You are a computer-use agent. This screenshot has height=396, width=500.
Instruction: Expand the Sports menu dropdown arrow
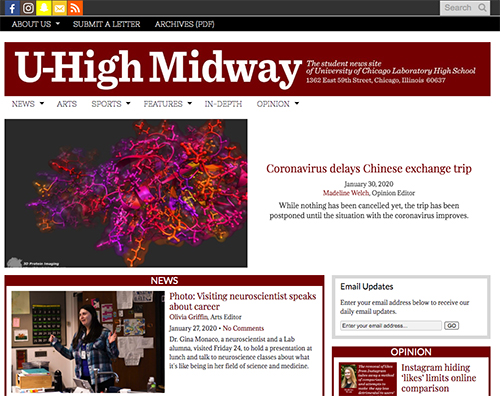[x=128, y=104]
